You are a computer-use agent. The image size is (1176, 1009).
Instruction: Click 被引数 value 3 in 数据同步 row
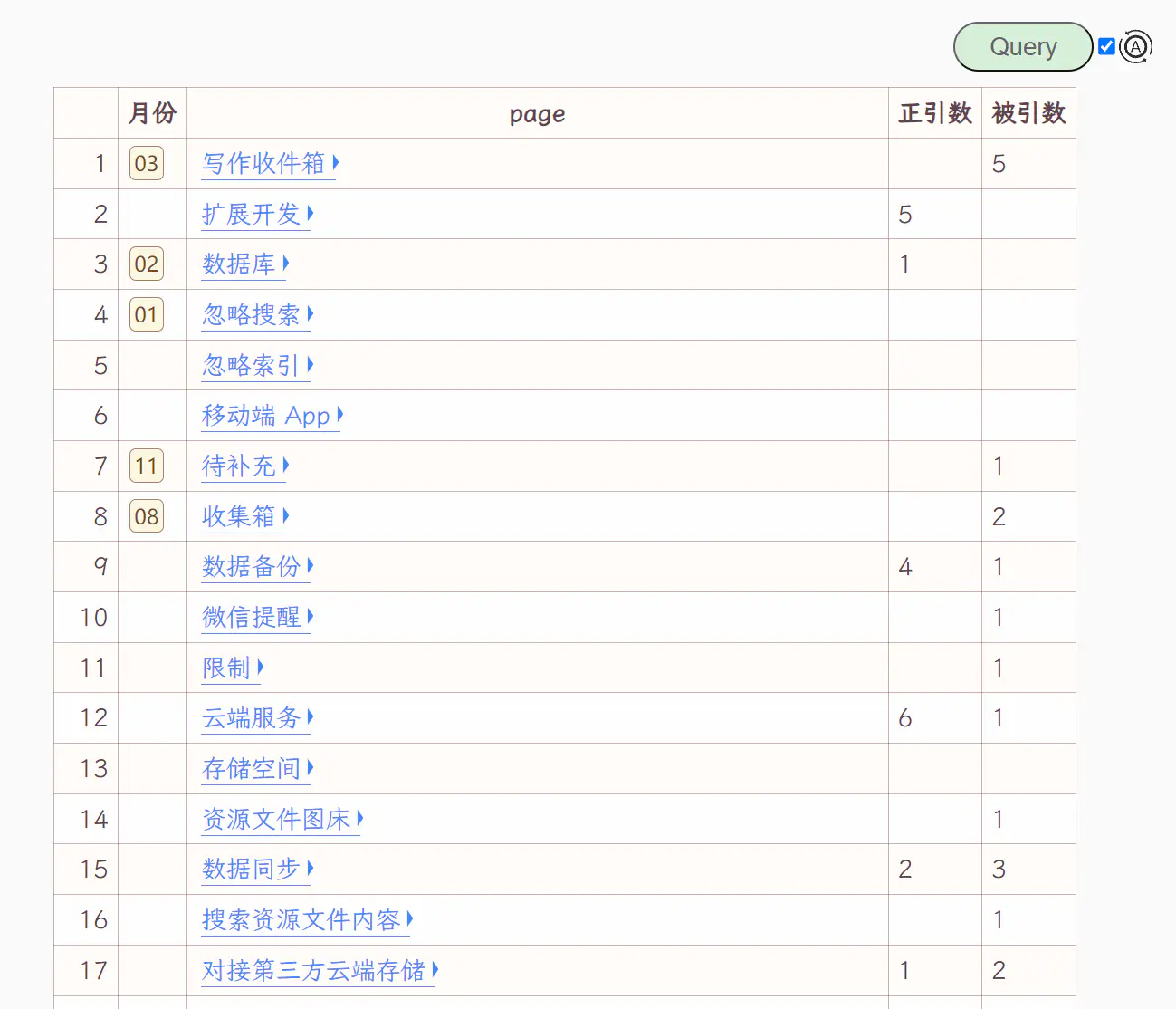pos(999,870)
